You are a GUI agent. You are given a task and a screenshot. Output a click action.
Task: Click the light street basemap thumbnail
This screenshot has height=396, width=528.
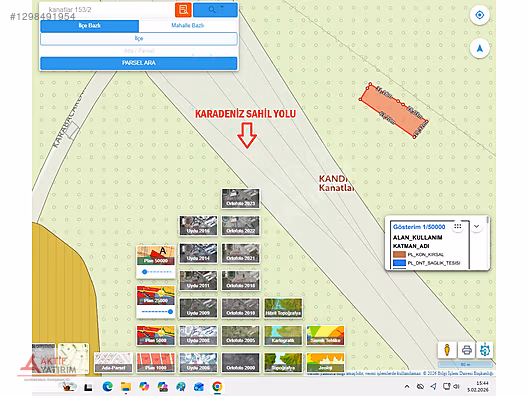point(73,359)
